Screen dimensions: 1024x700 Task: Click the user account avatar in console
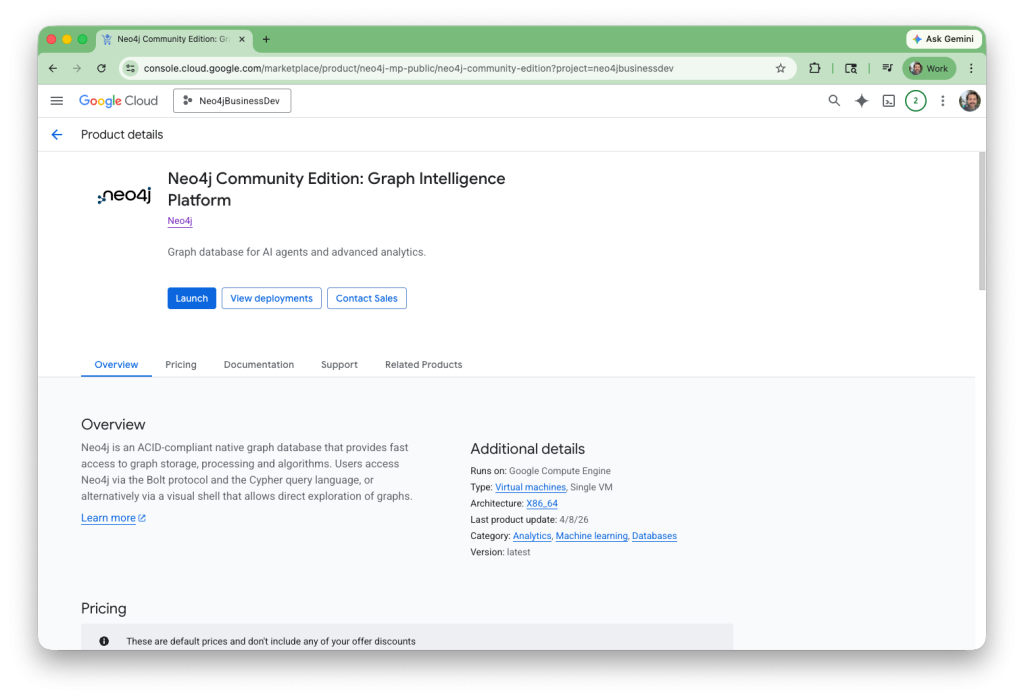pyautogui.click(x=969, y=101)
